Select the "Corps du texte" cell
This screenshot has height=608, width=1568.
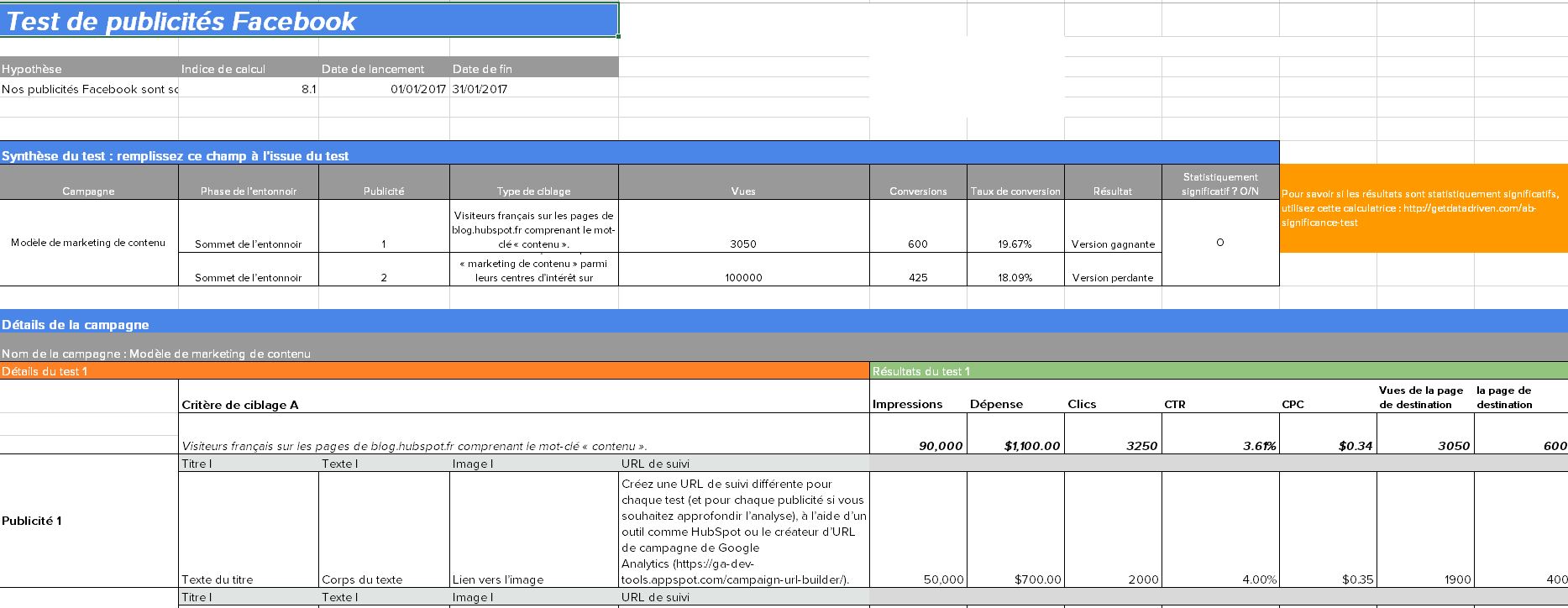click(x=385, y=530)
